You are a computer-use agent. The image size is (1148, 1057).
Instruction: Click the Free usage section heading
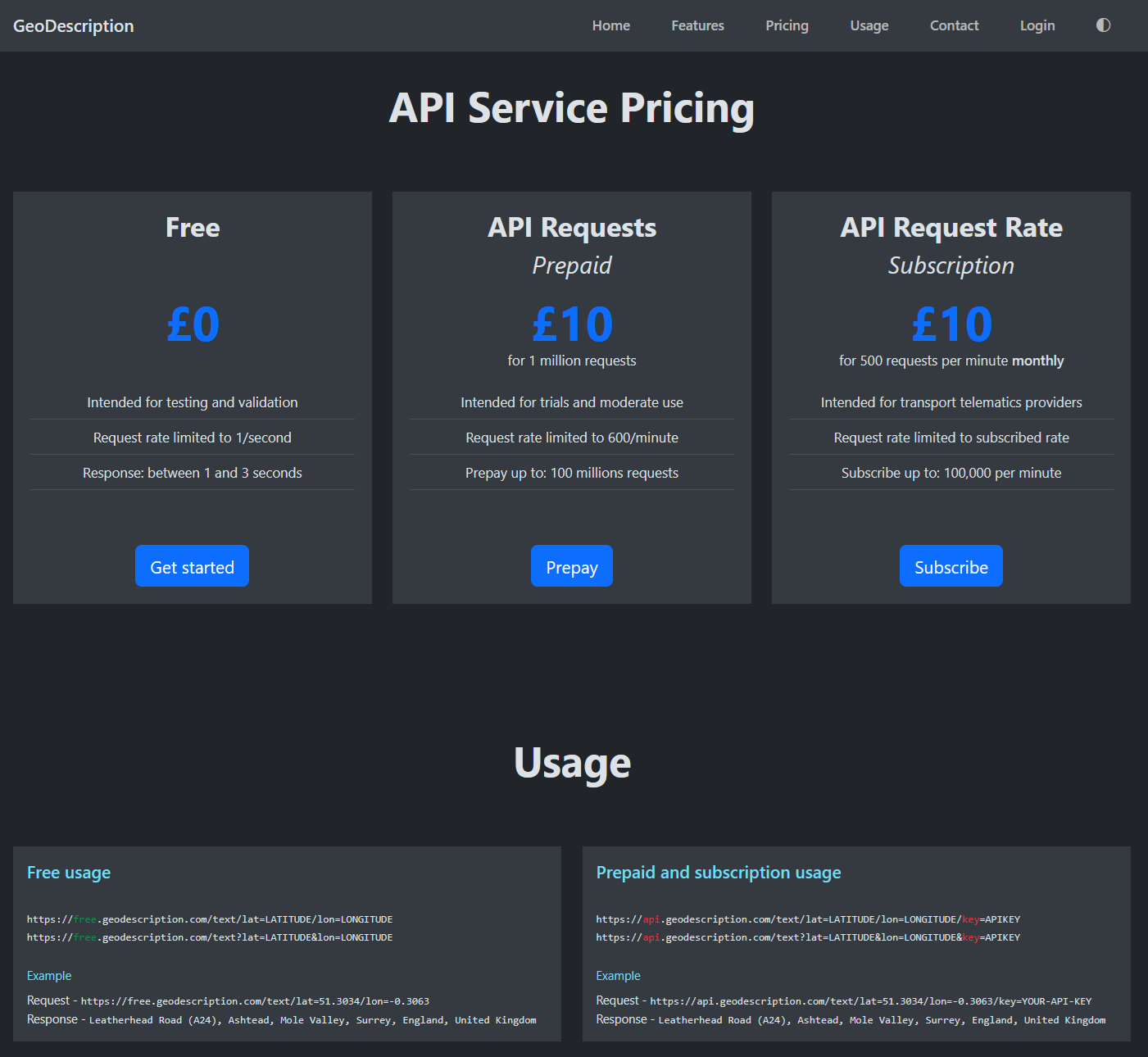69,873
